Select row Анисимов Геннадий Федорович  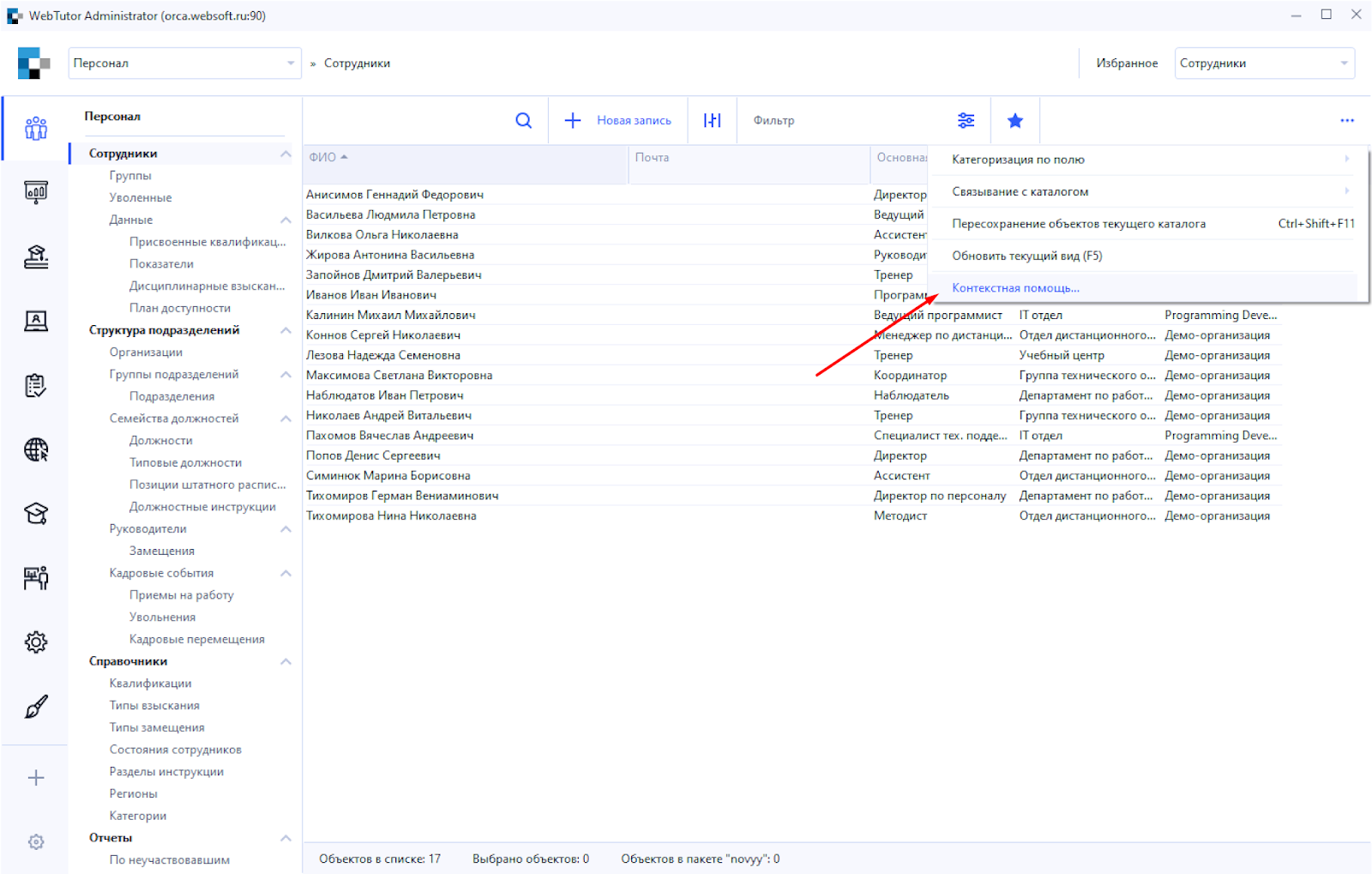coord(394,195)
